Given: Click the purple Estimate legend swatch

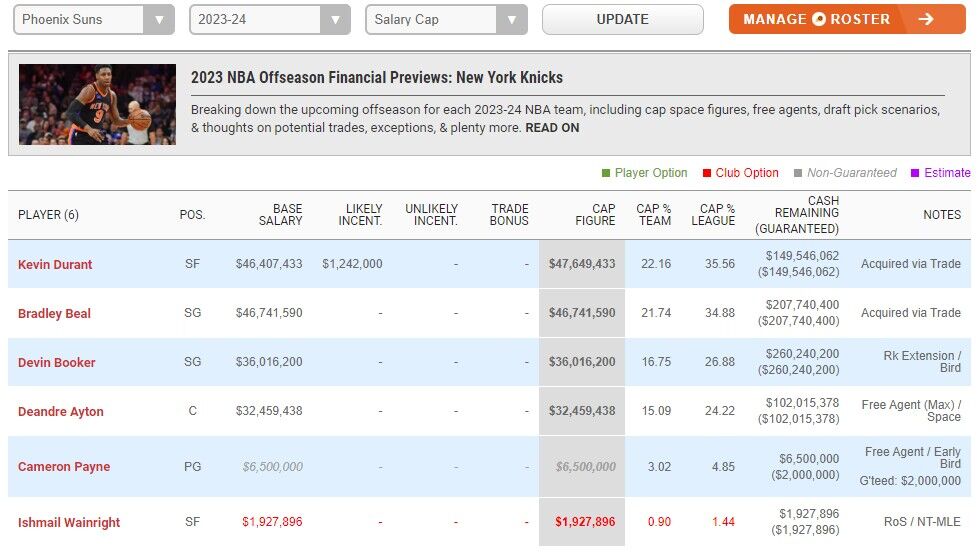Looking at the screenshot, I should 915,173.
